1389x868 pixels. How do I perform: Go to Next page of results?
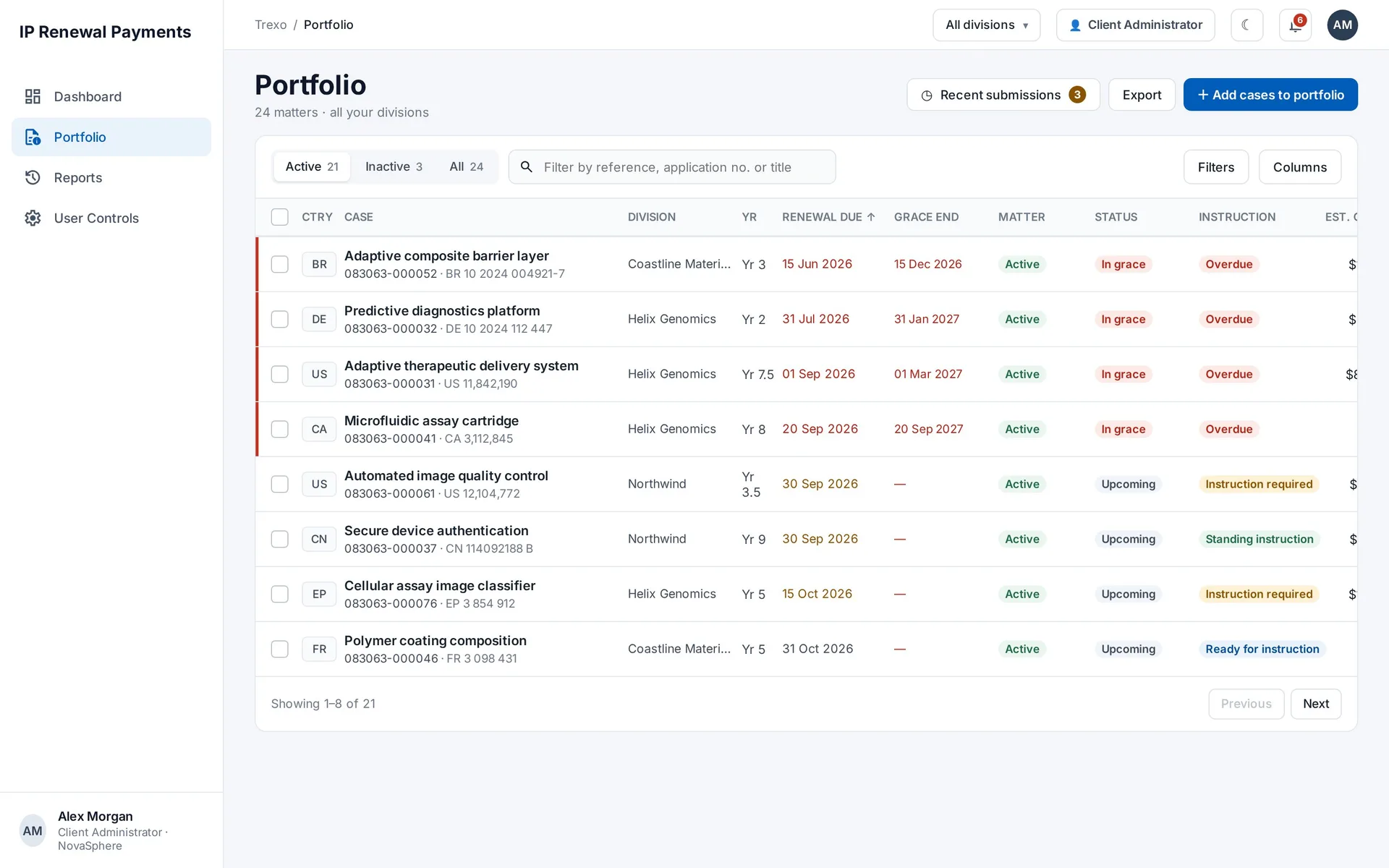[x=1315, y=704]
